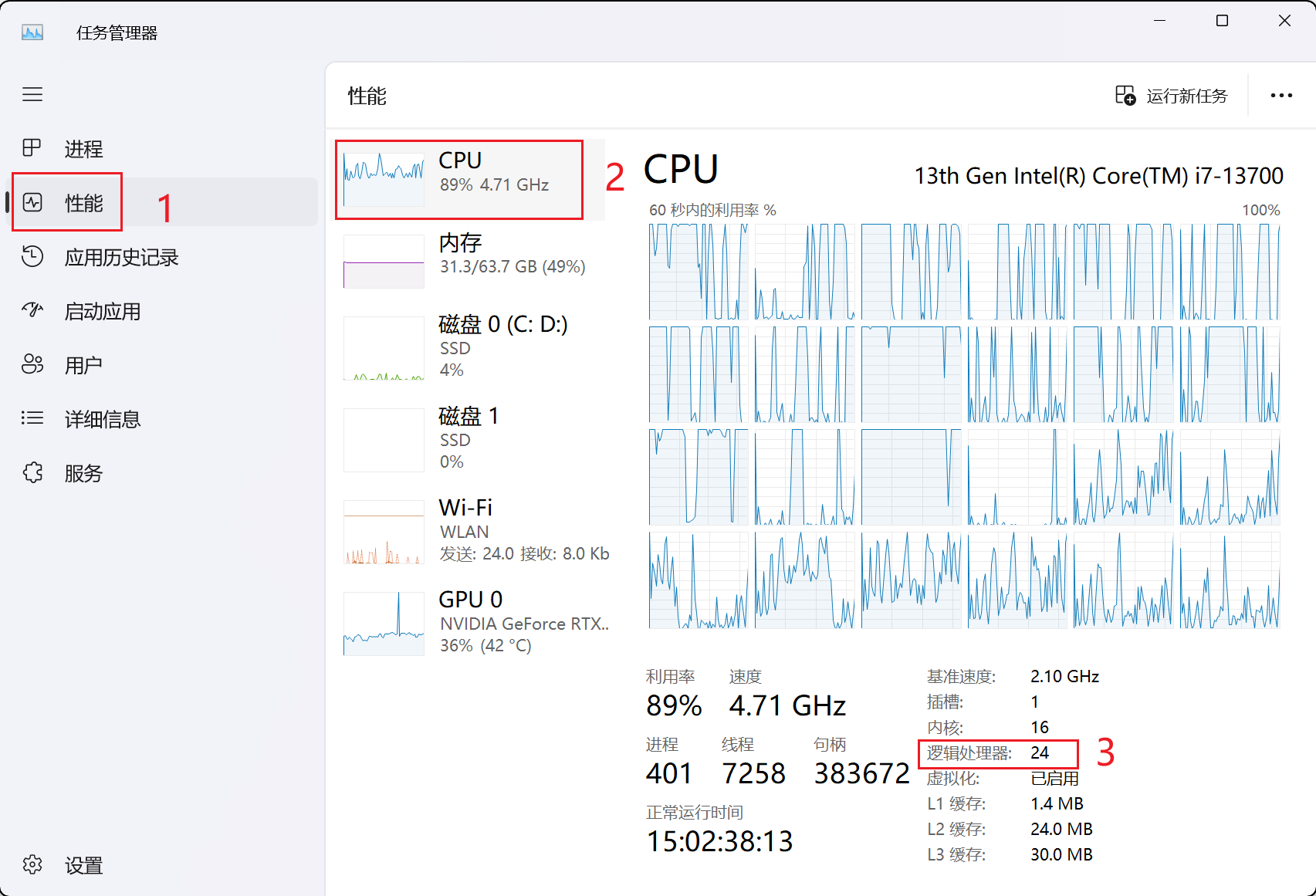
Task: Open App history (应用历史记录) icon
Action: 32,256
